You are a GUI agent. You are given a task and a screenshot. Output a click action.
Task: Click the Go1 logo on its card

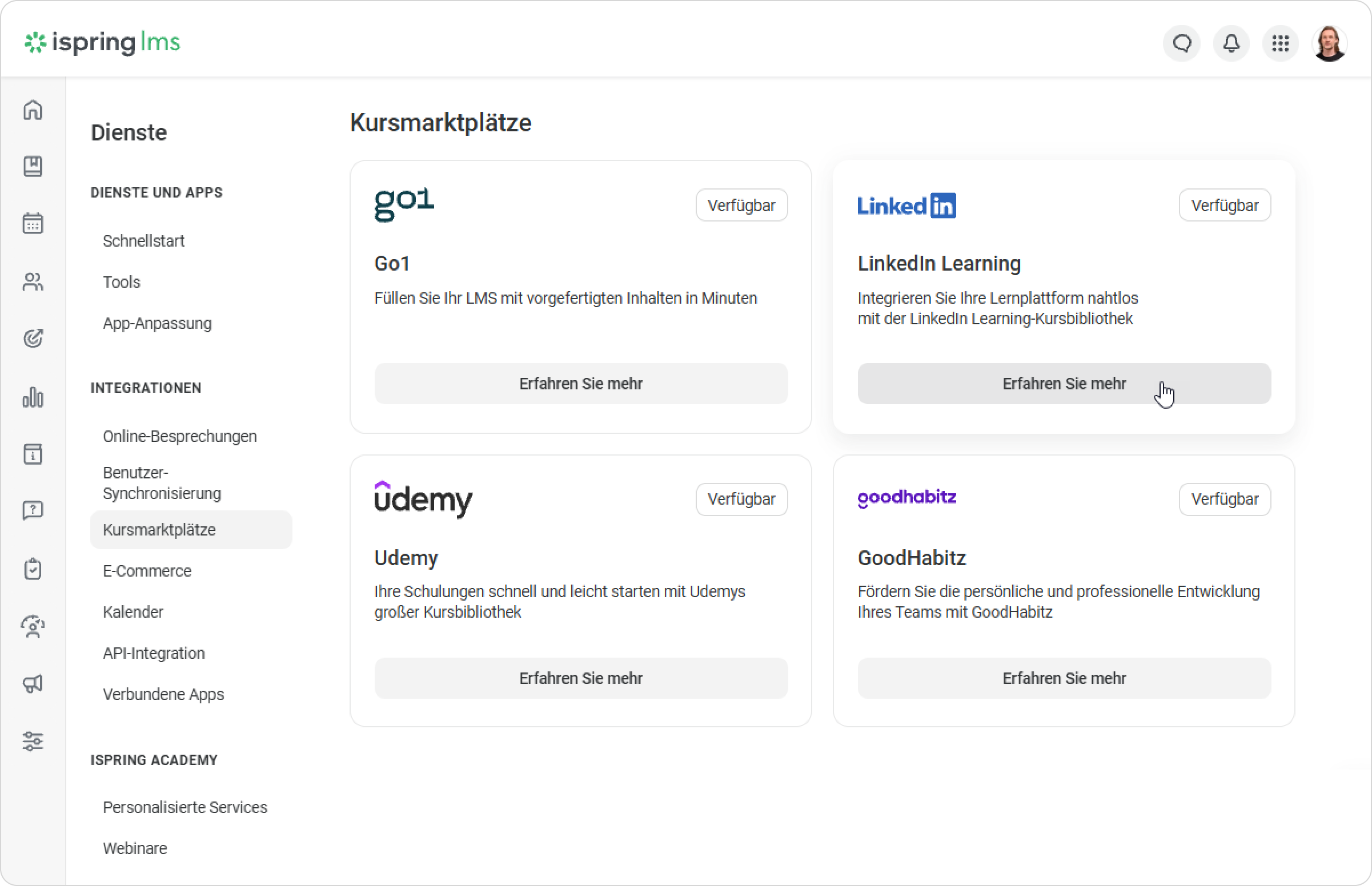tap(404, 204)
